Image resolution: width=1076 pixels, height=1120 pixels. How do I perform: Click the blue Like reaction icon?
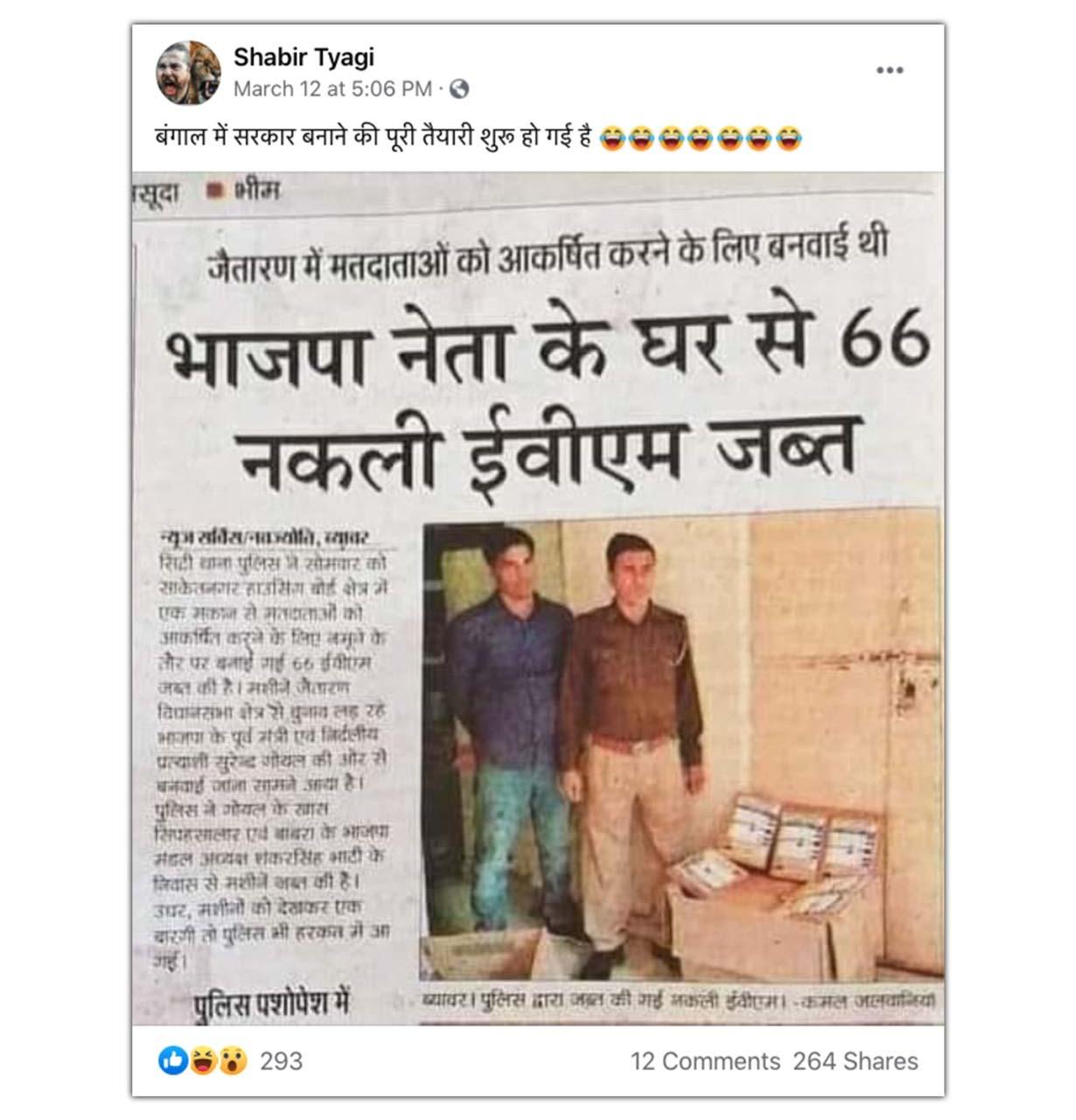click(x=172, y=1061)
